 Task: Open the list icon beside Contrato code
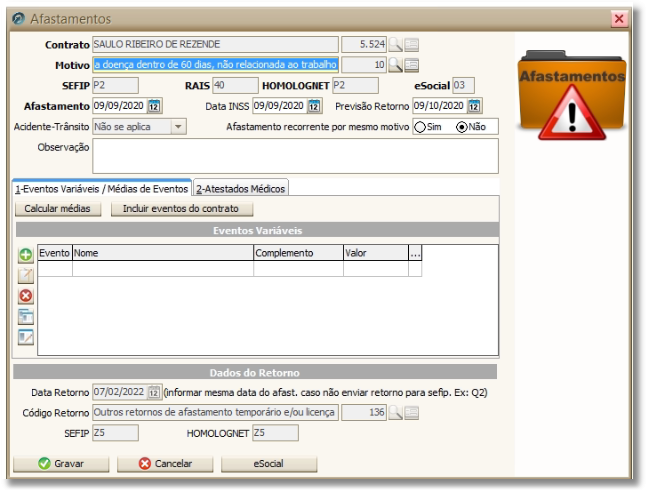pos(411,44)
